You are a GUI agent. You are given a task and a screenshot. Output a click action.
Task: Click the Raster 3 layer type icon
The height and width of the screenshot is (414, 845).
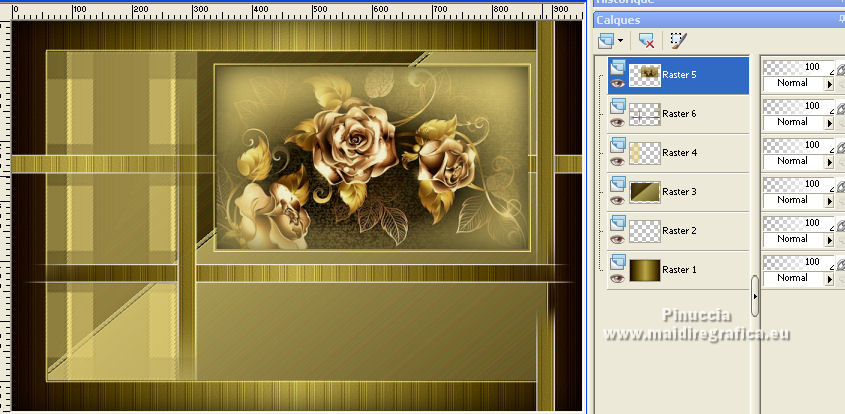[x=618, y=183]
